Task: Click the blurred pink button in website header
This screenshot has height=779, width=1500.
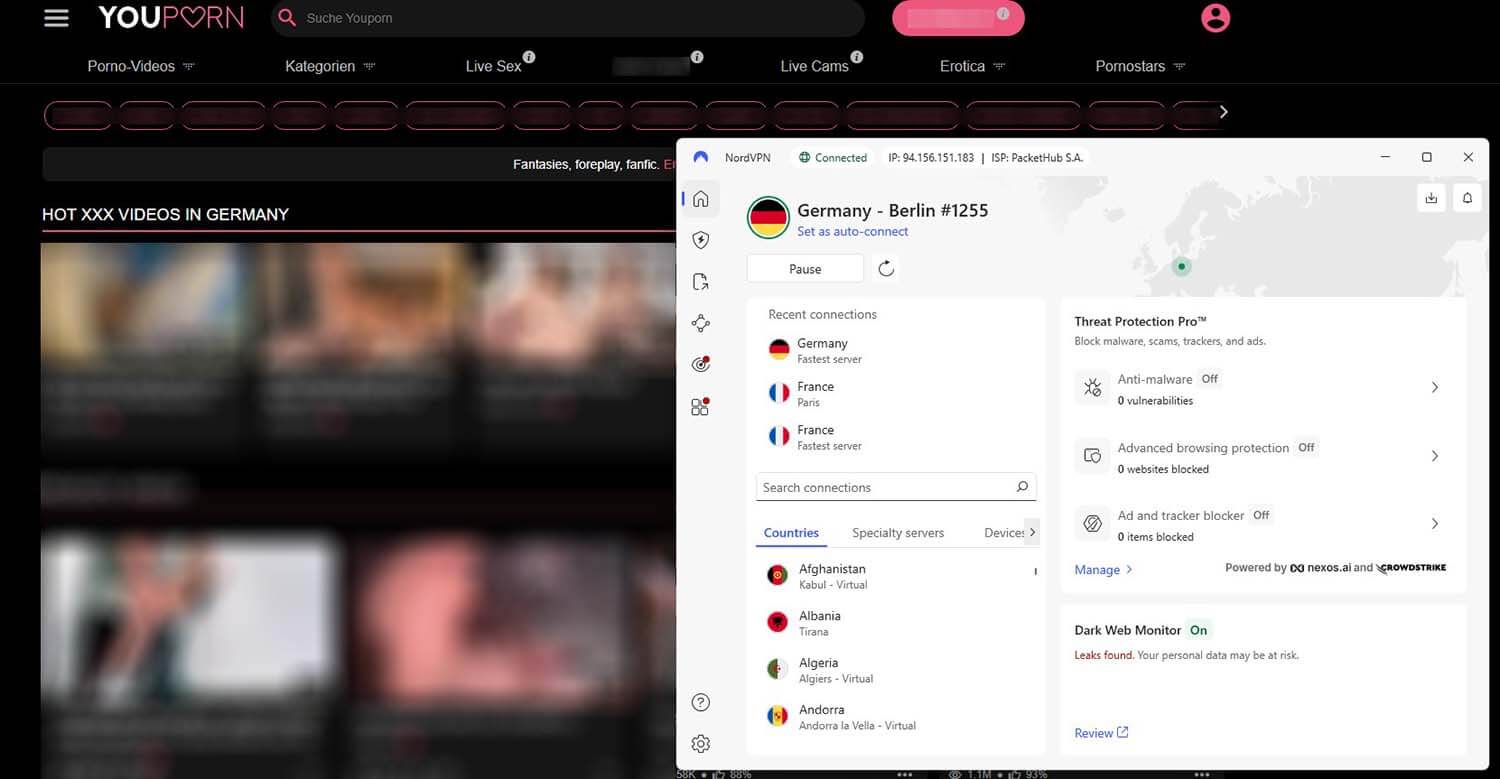Action: pyautogui.click(x=958, y=18)
